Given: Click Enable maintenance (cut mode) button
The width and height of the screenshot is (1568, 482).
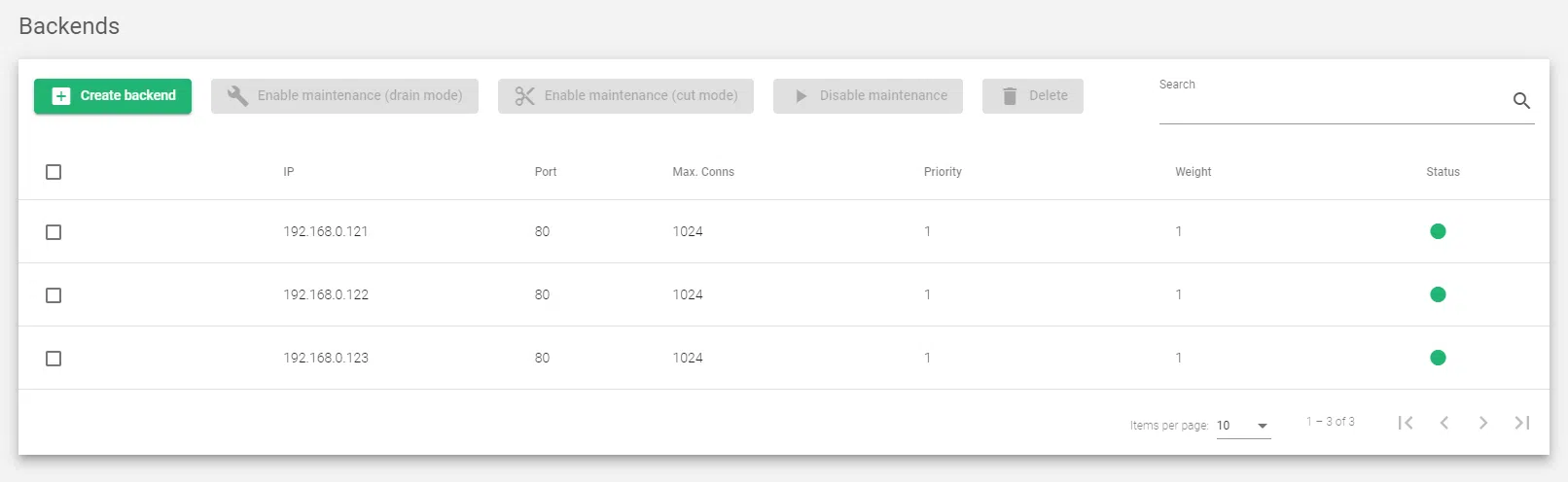Looking at the screenshot, I should click(625, 96).
